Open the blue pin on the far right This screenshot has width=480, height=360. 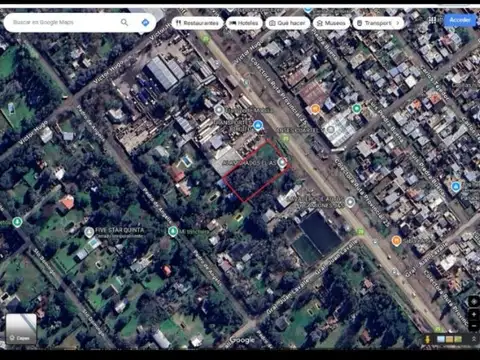(456, 186)
